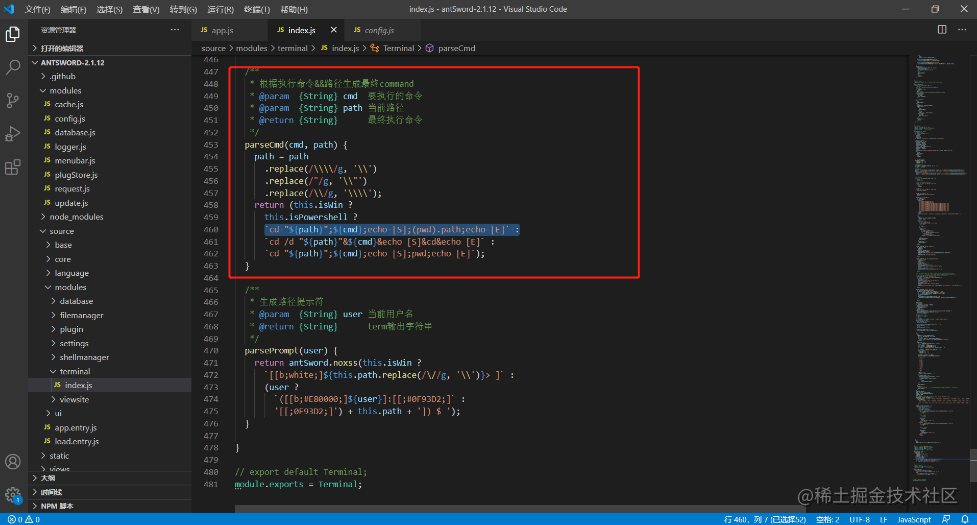The height and width of the screenshot is (525, 977).
Task: Open cache.js file in explorer
Action: click(69, 105)
